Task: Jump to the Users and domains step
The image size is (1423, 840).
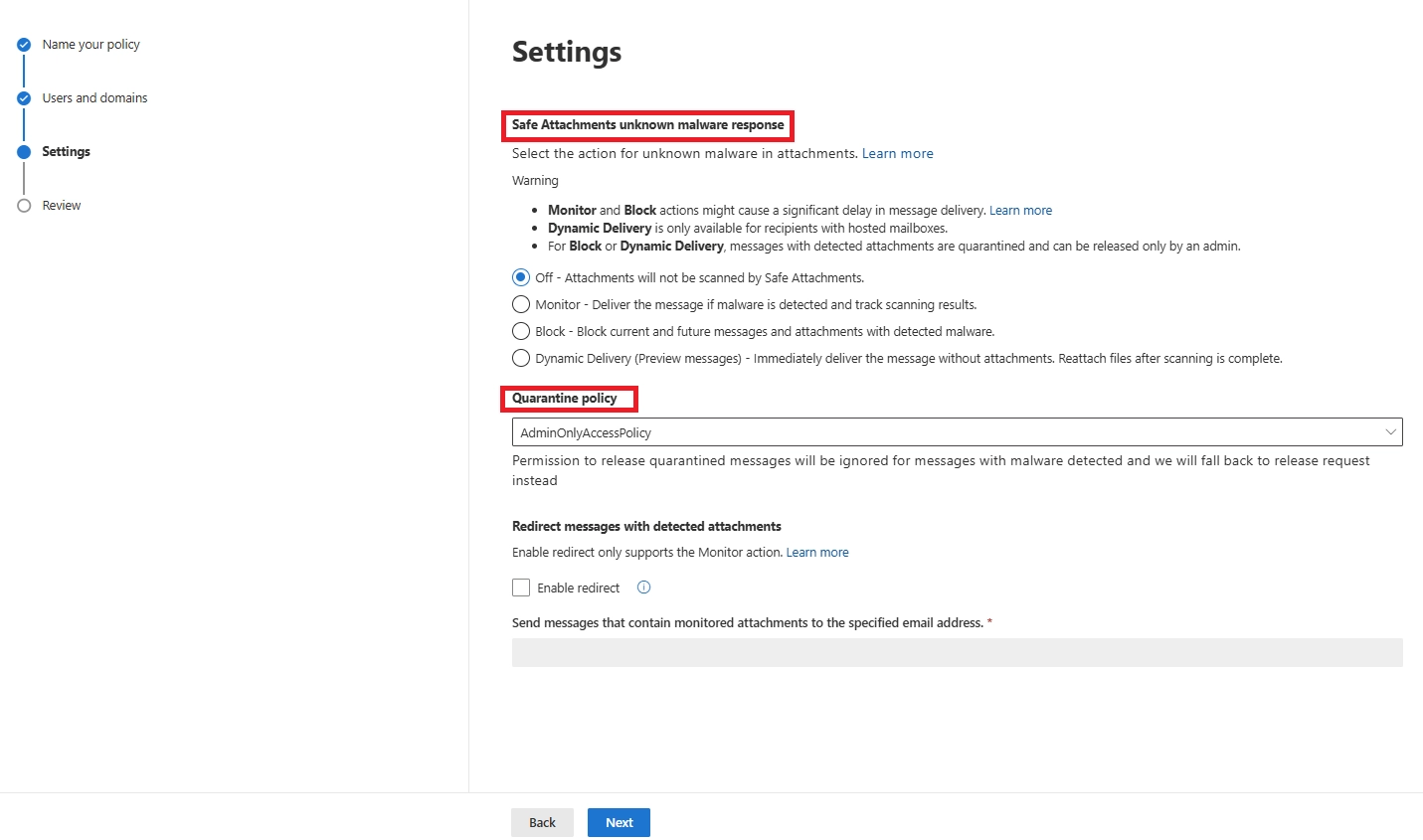Action: point(94,97)
